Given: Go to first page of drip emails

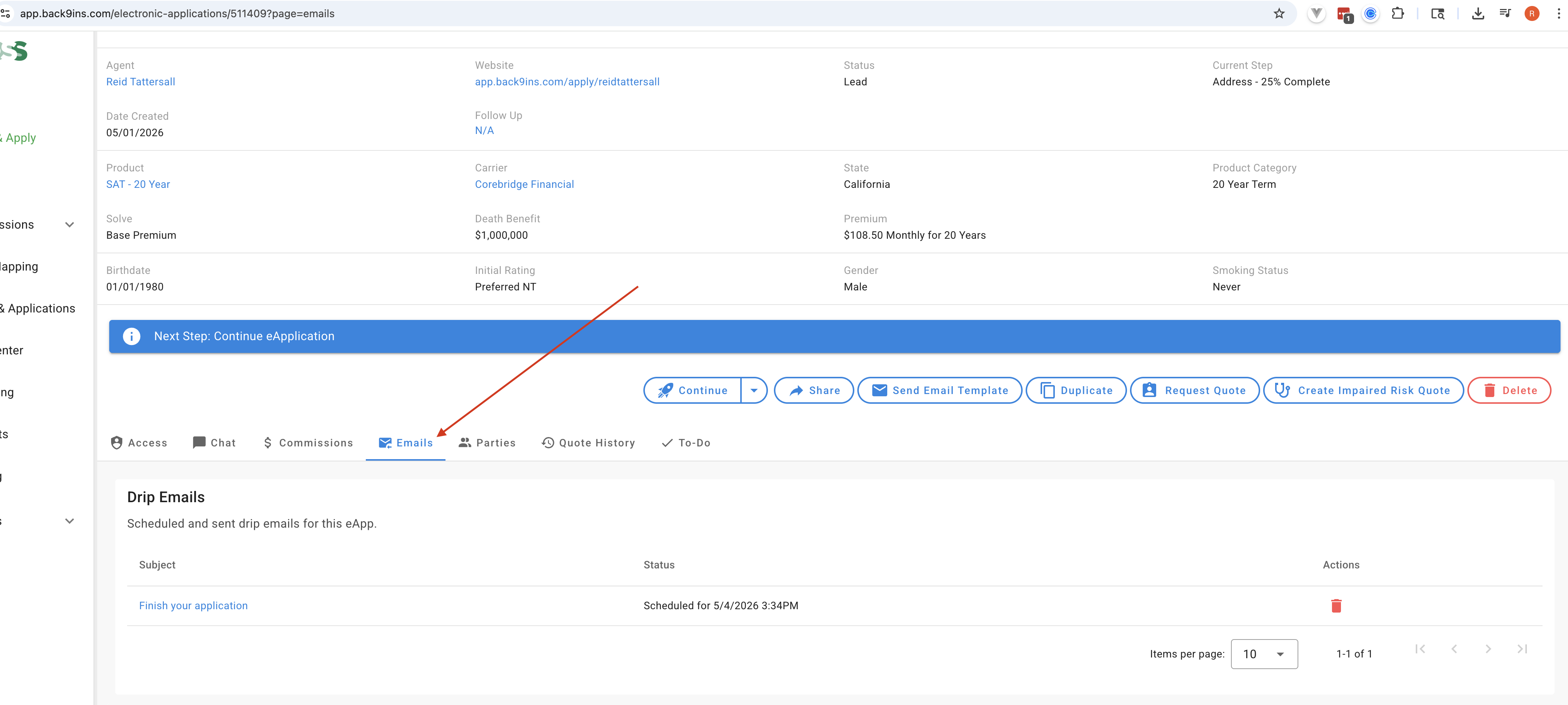Looking at the screenshot, I should point(1420,649).
